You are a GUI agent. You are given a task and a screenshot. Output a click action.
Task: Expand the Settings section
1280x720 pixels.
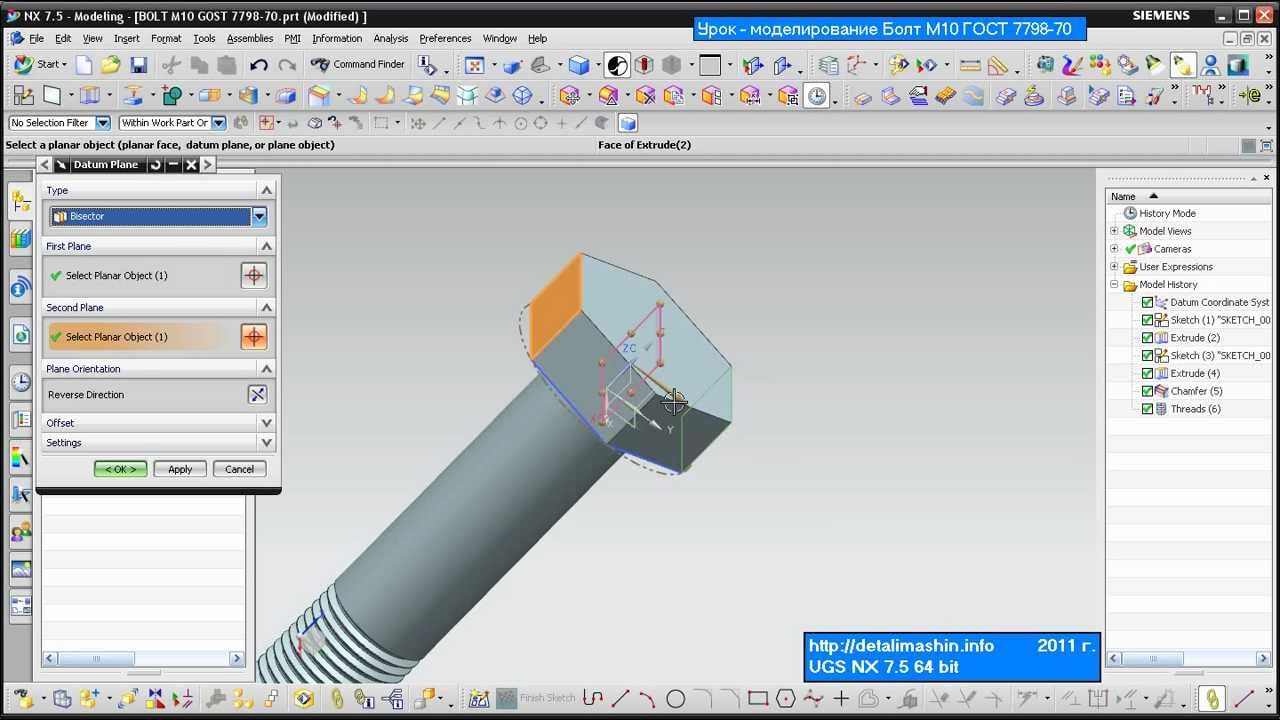tap(266, 442)
